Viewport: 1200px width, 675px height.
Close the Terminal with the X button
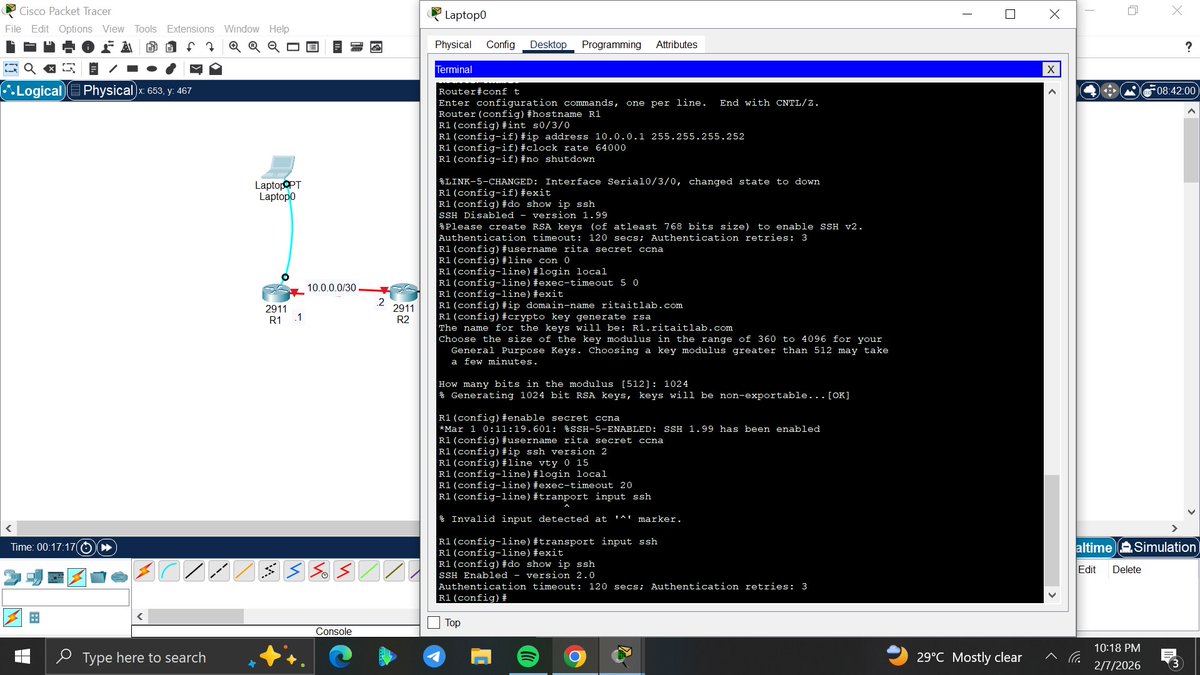(x=1050, y=69)
